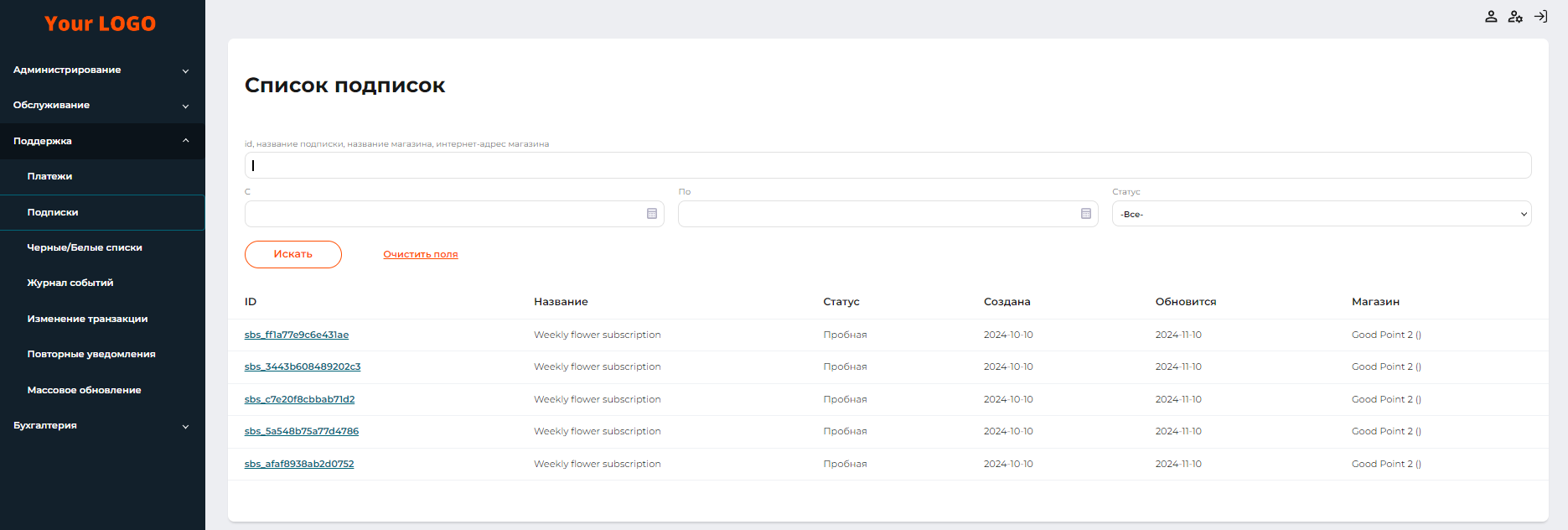Click the Your LOGO image
The width and height of the screenshot is (1568, 530).
[101, 23]
